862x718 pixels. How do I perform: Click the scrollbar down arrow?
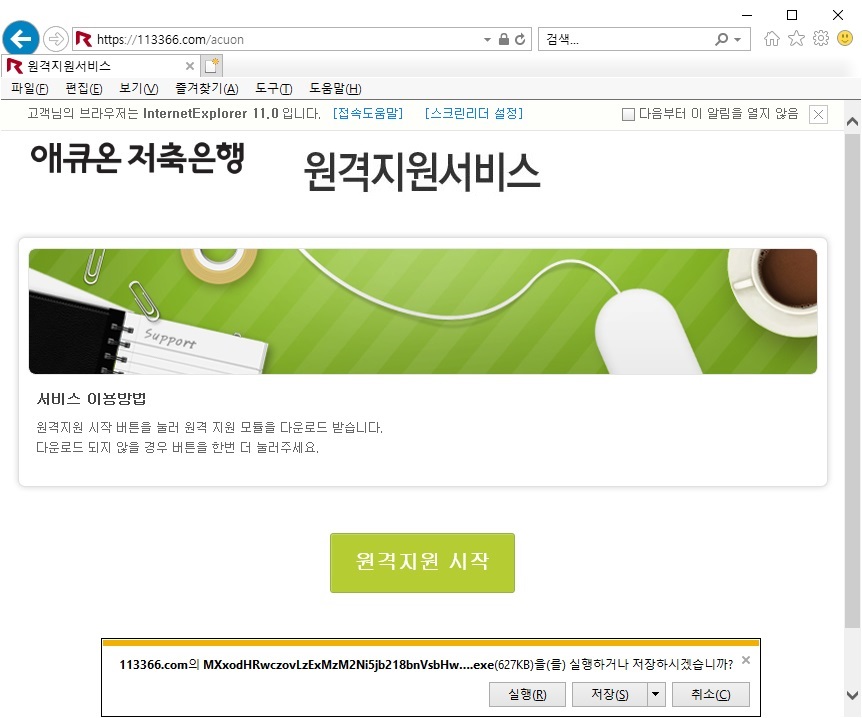[x=853, y=694]
